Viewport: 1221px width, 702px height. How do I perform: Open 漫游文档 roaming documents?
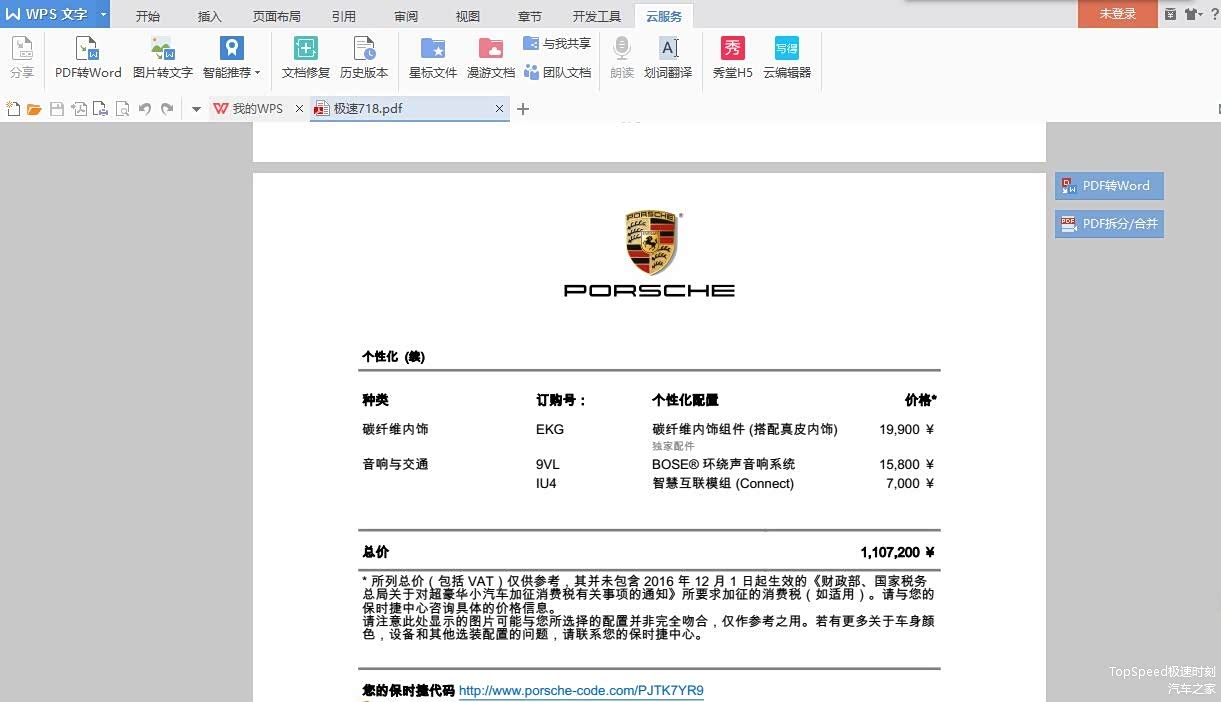[x=490, y=57]
